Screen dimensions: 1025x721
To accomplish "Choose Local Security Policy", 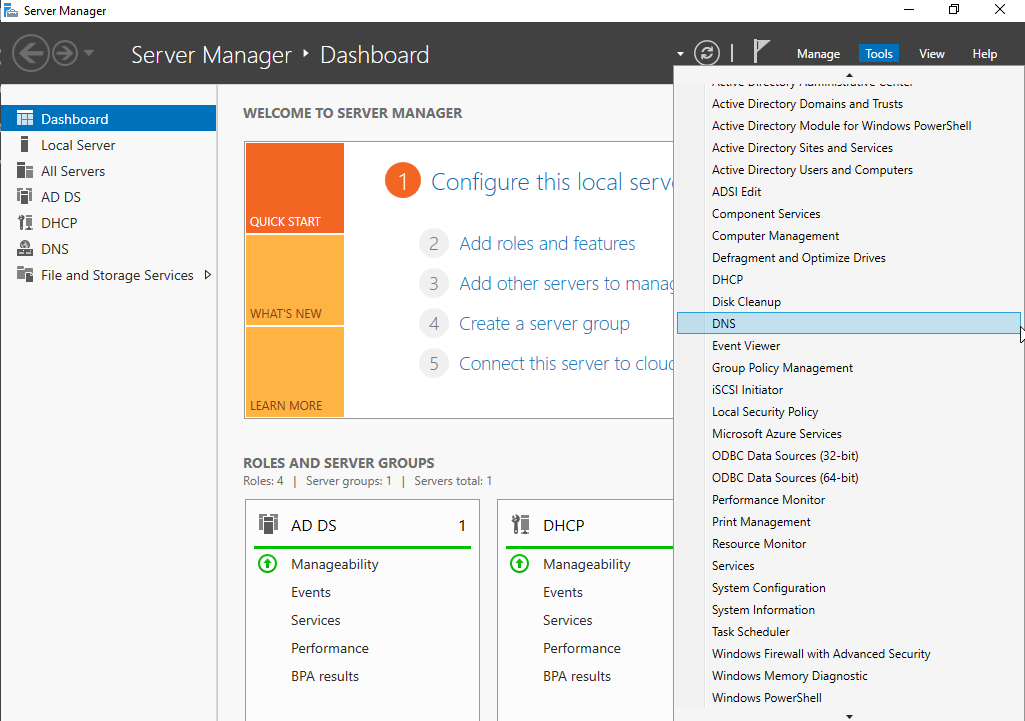I will point(849,412).
